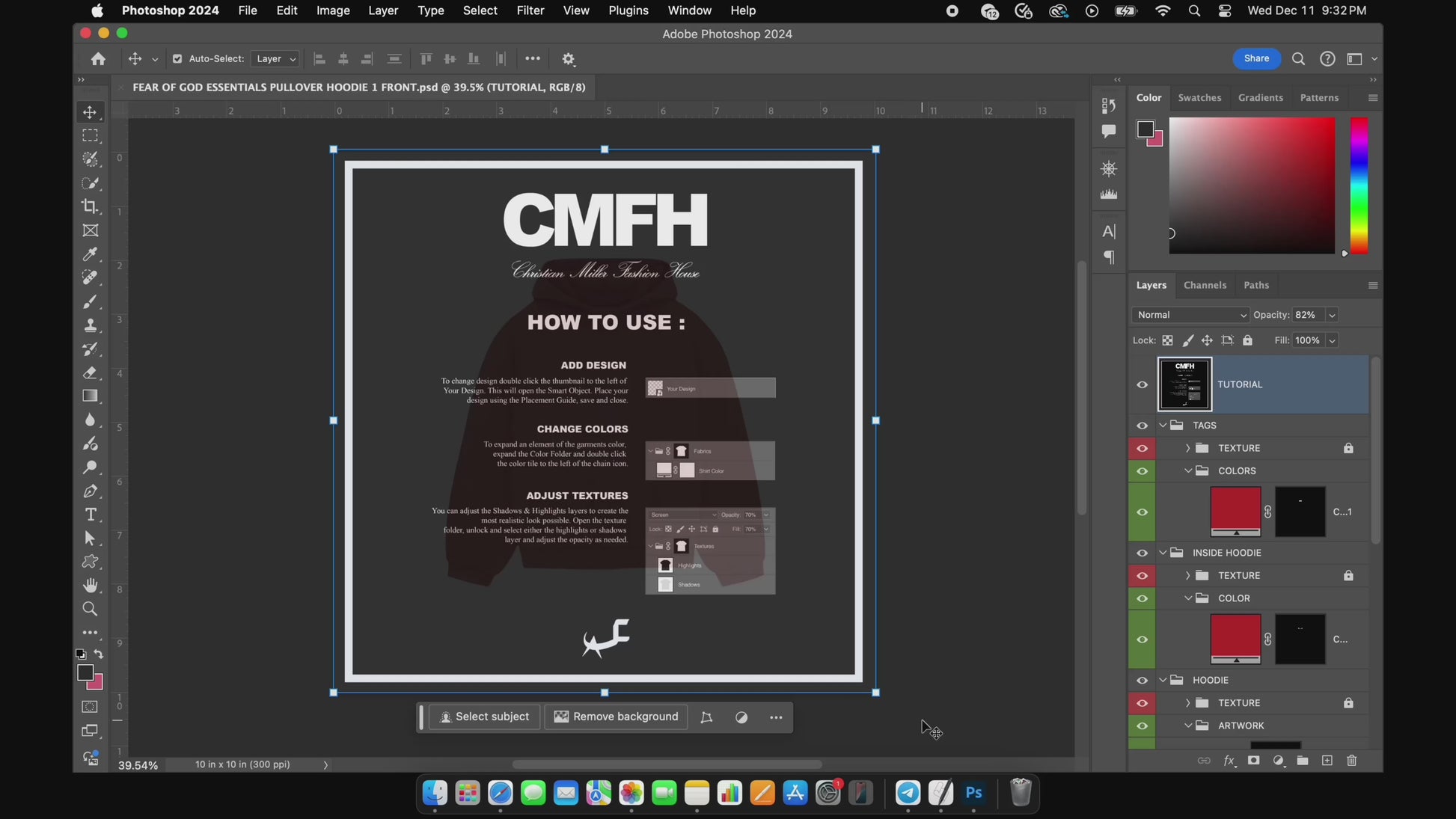Open the Filter menu
The width and height of the screenshot is (1456, 819).
(530, 10)
